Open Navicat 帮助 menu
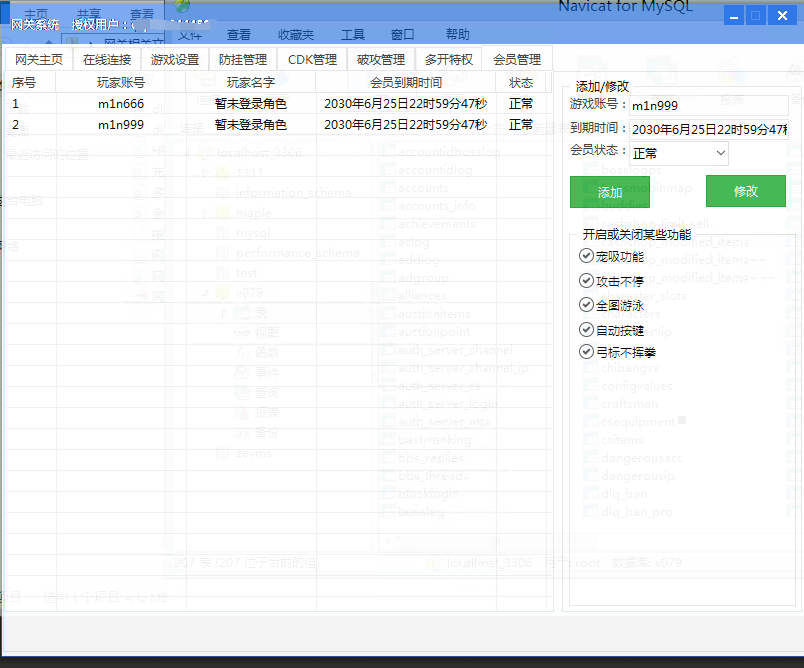 point(457,34)
